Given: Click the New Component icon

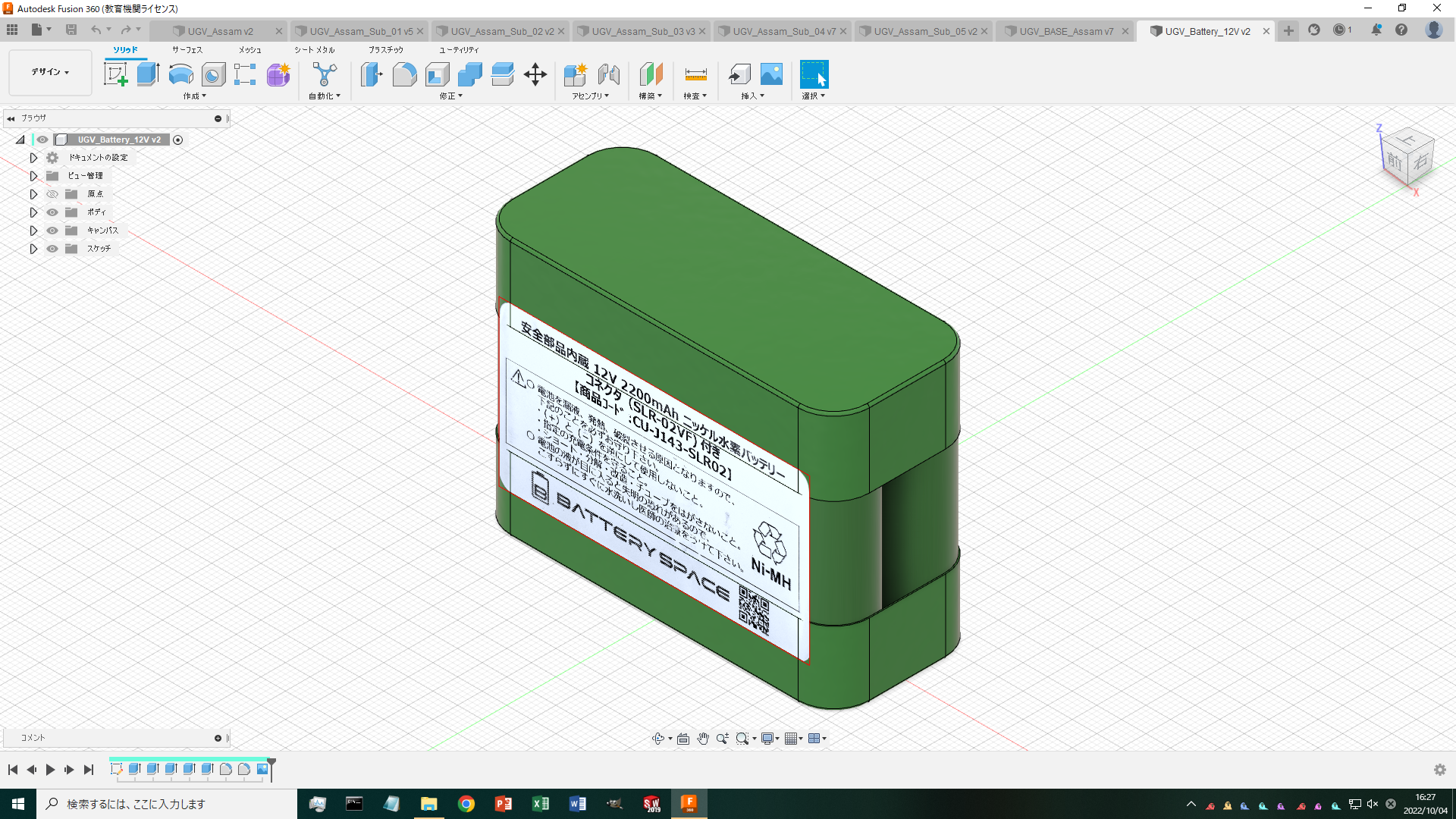Looking at the screenshot, I should [576, 74].
